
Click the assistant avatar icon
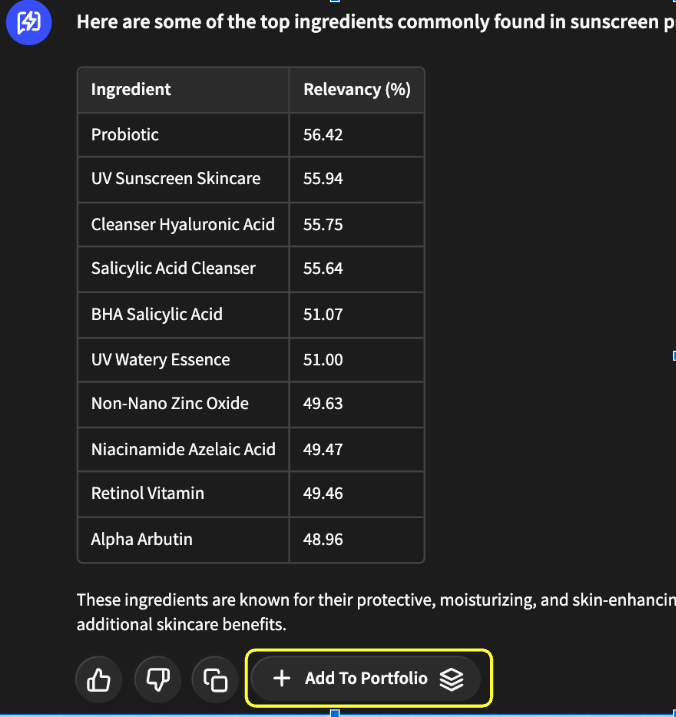point(29,22)
